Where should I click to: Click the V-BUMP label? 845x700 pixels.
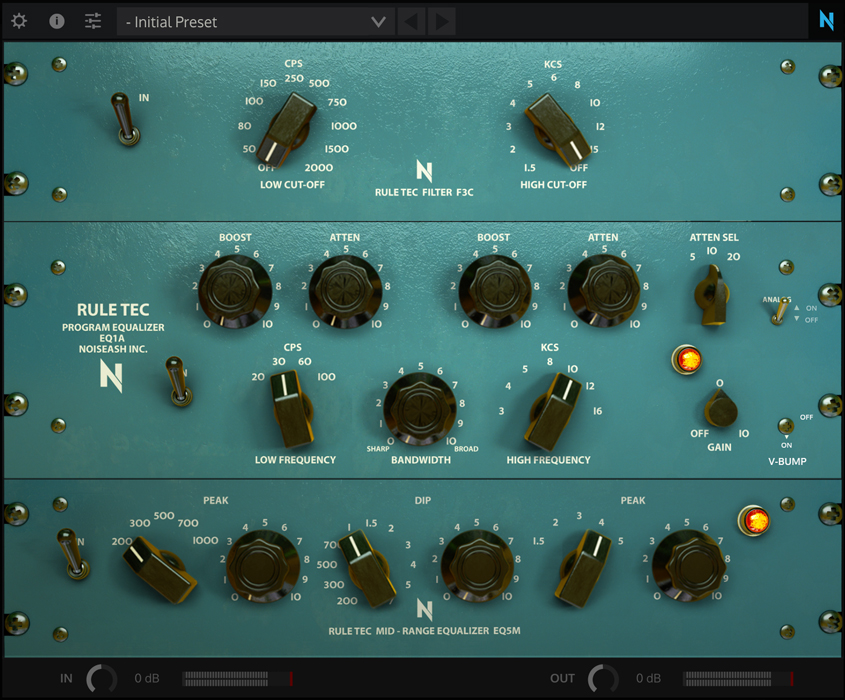(787, 462)
